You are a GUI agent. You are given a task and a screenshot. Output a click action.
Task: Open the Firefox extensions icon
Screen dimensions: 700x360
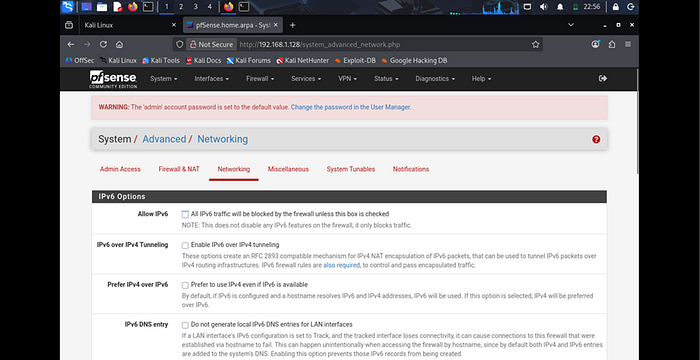point(612,44)
